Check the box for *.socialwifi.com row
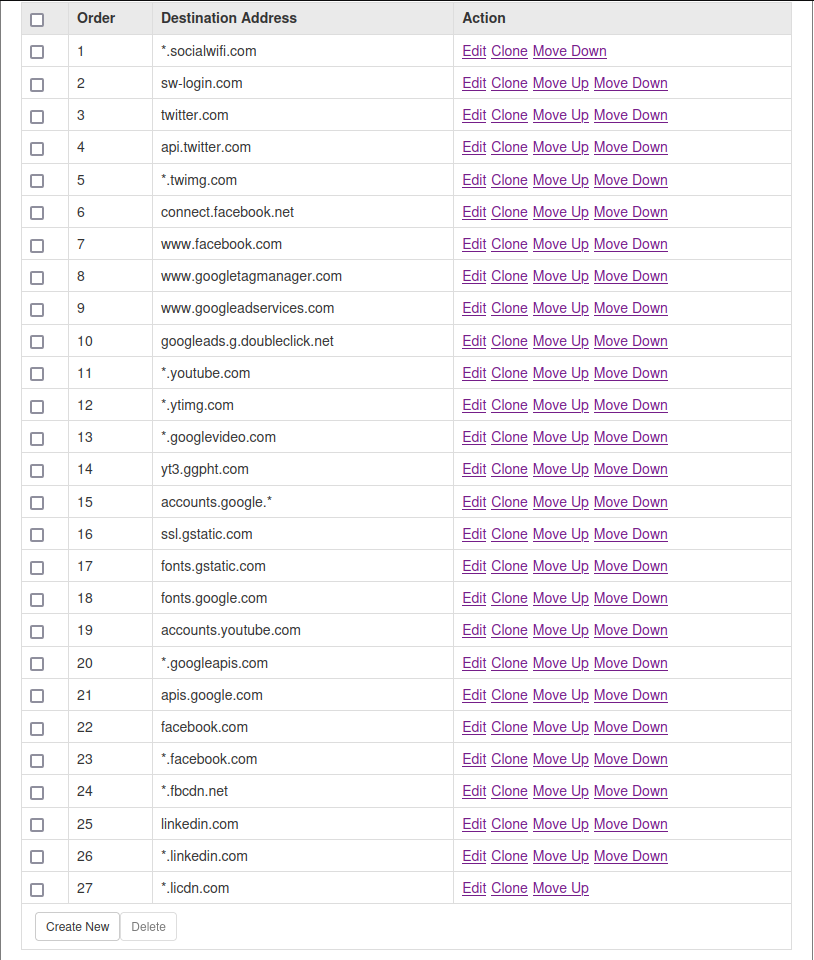Image resolution: width=814 pixels, height=960 pixels. [x=37, y=52]
